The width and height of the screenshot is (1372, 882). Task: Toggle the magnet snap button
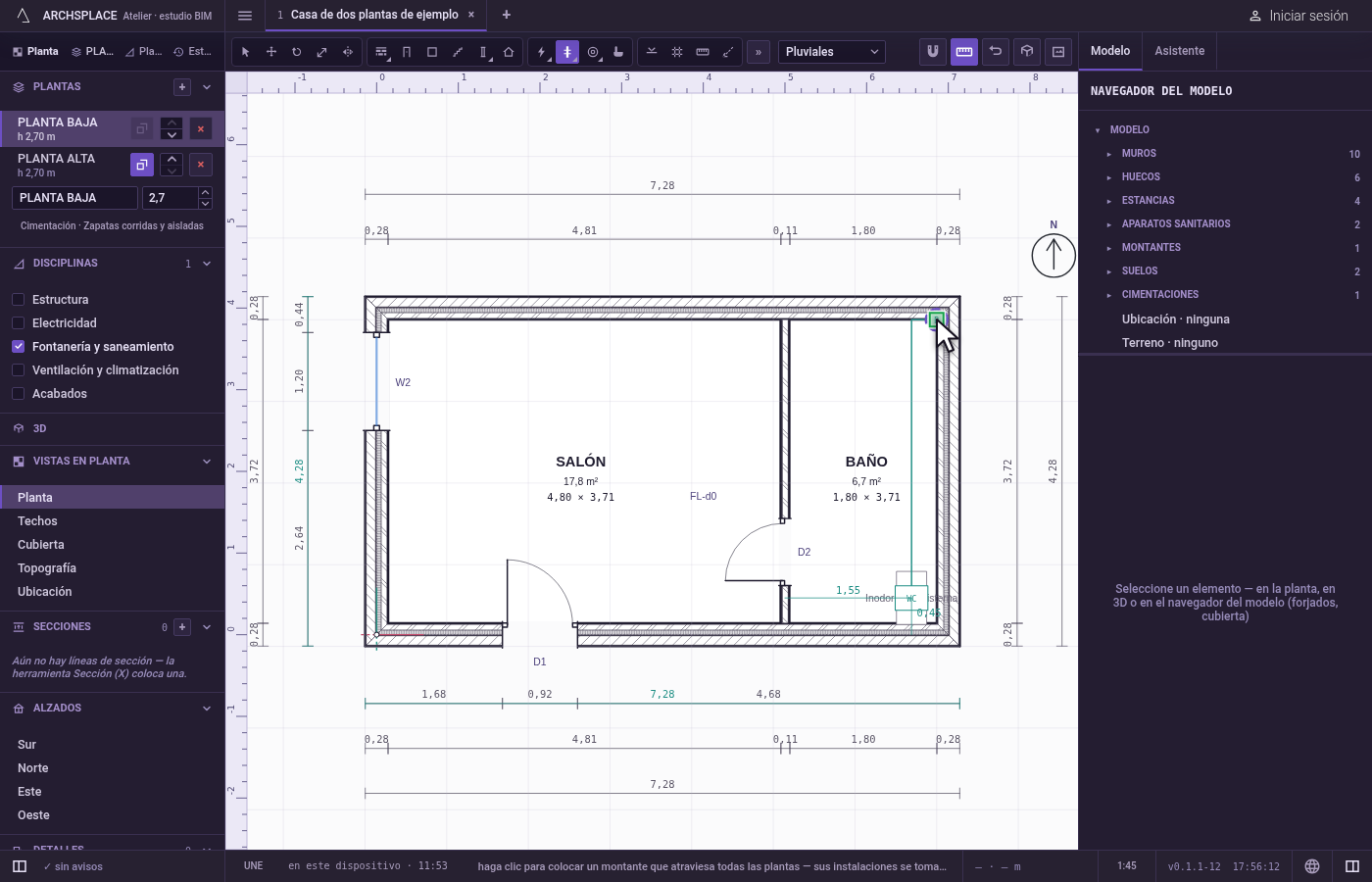[933, 51]
